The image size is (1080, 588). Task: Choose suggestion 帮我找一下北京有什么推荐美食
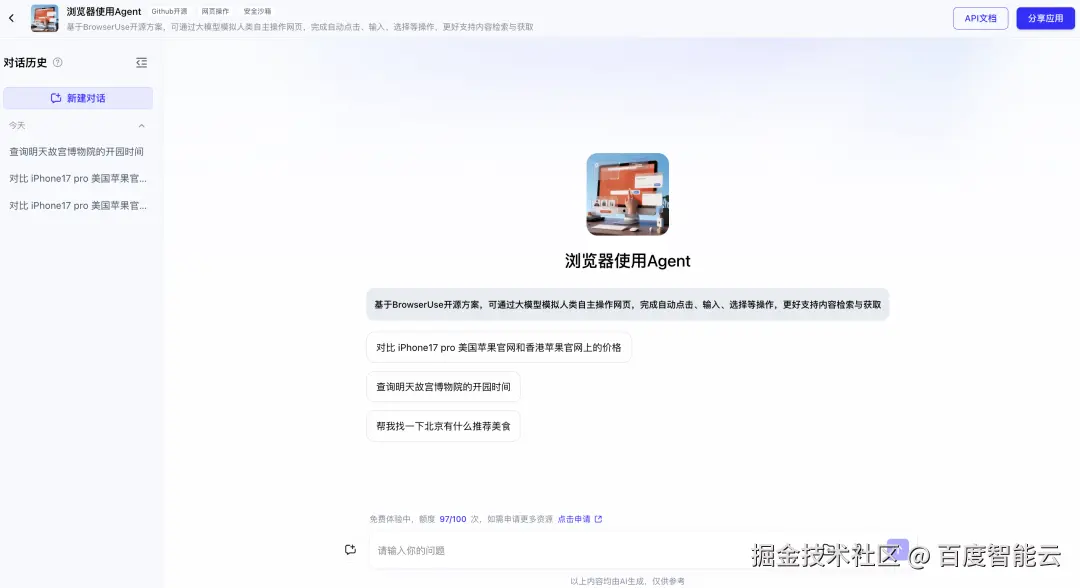click(443, 426)
